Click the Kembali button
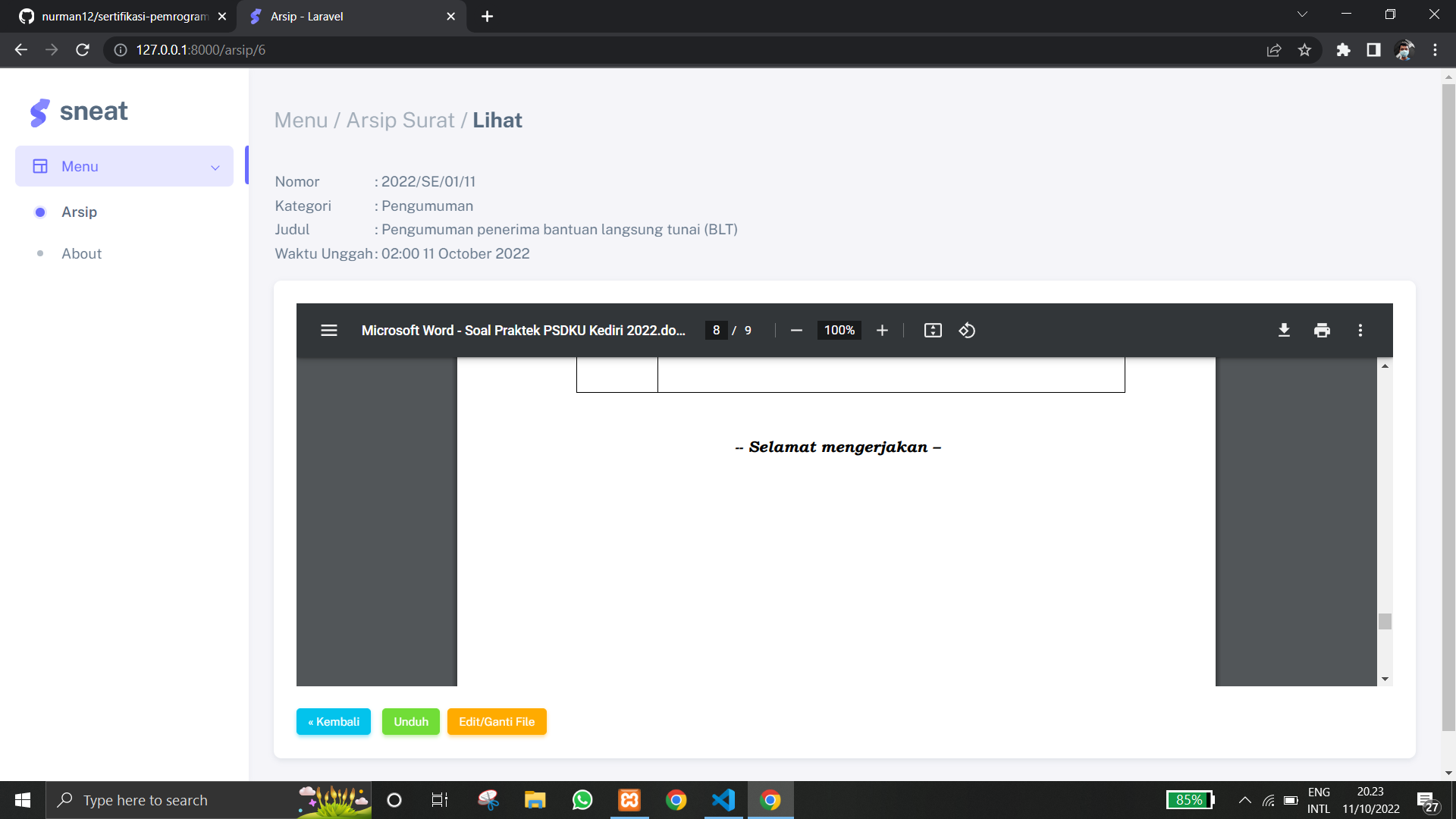 click(x=333, y=721)
